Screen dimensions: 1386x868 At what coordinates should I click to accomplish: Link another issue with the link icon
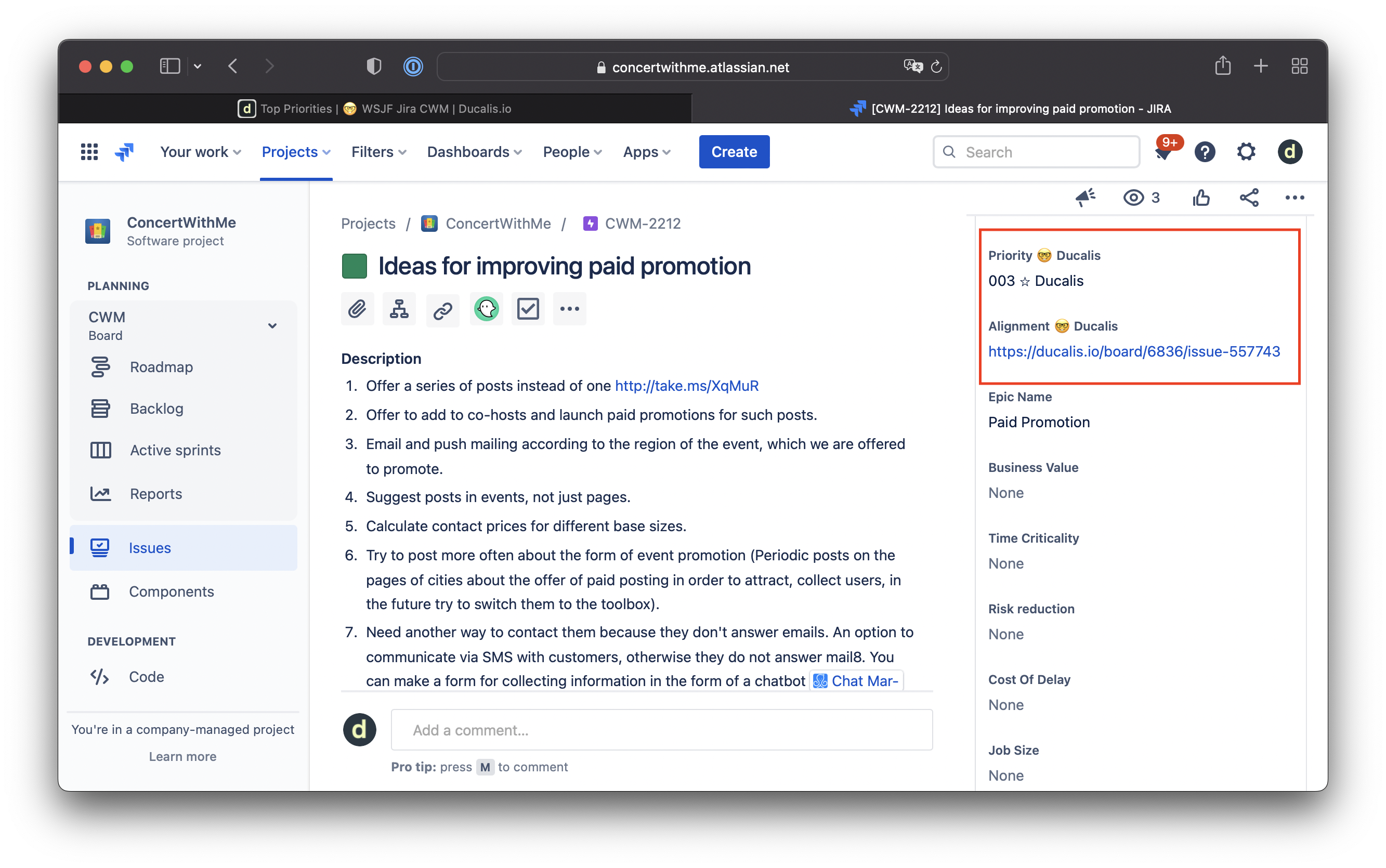tap(442, 308)
